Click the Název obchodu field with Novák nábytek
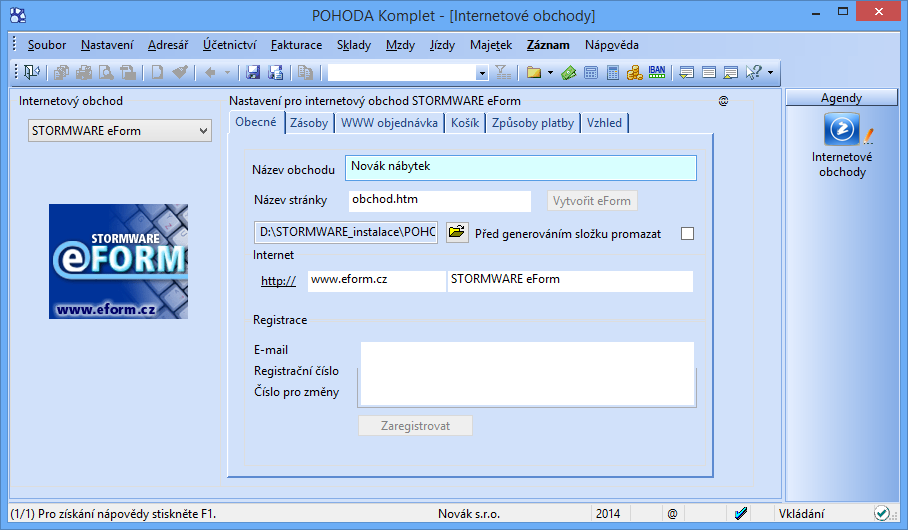The width and height of the screenshot is (908, 530). point(521,168)
